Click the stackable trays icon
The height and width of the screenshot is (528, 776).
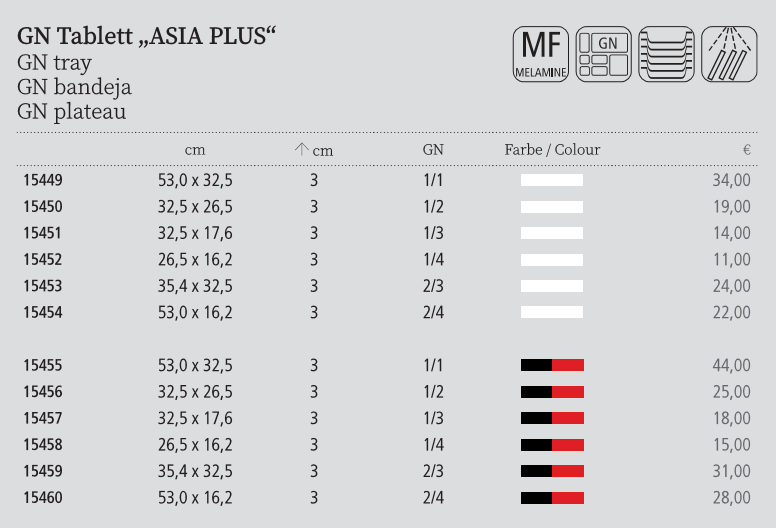click(x=666, y=54)
